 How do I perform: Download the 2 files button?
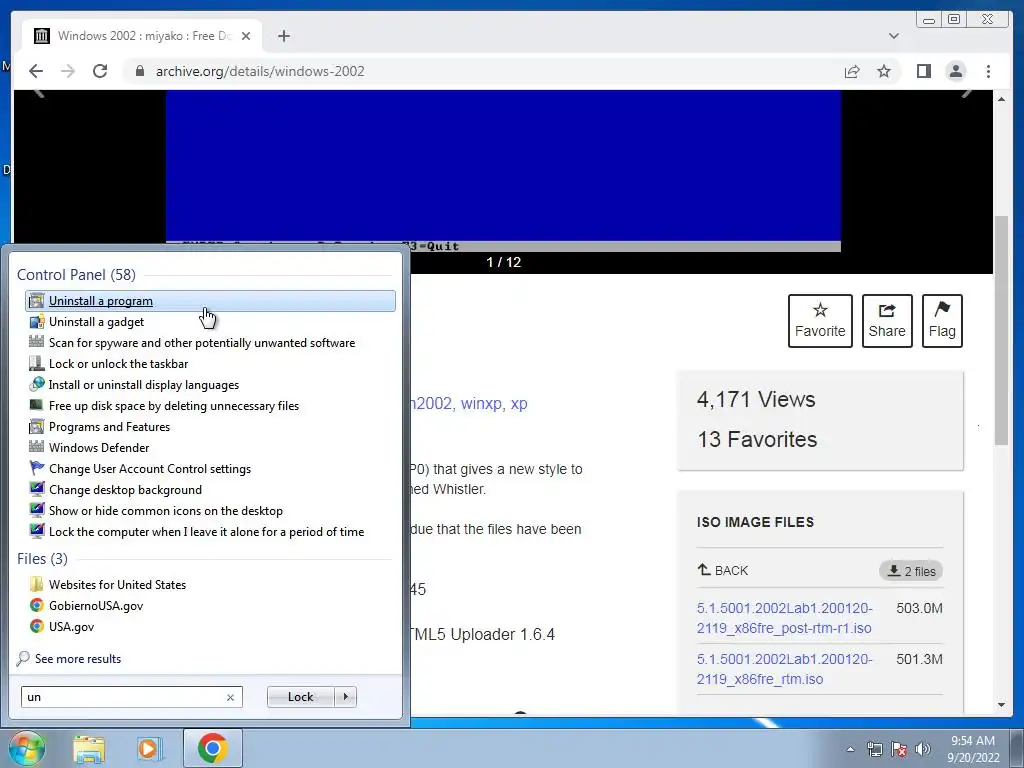(x=911, y=571)
